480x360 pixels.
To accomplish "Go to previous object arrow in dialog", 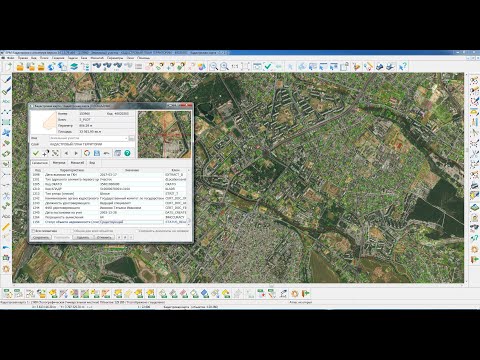I will tap(66, 153).
